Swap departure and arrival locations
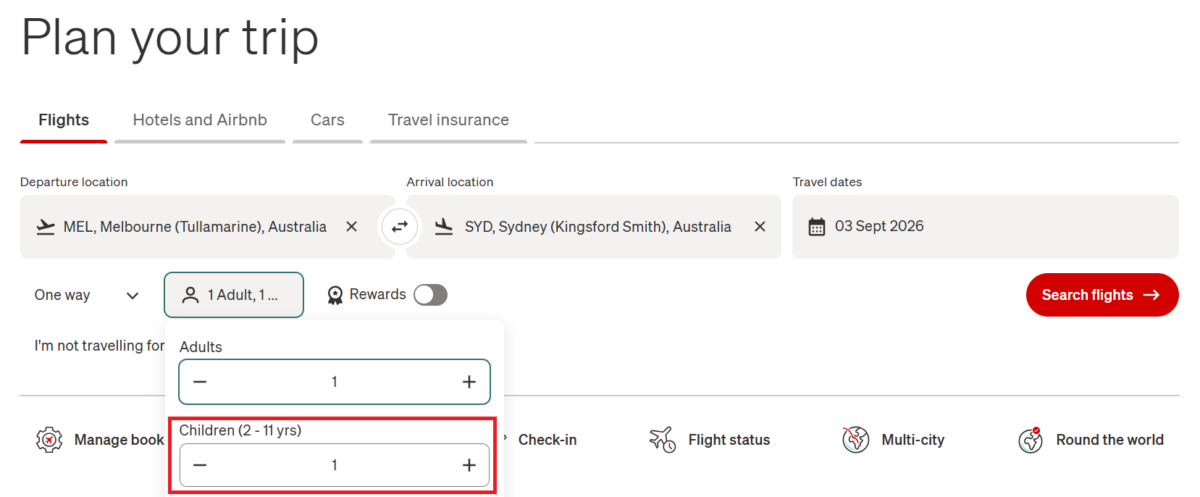 pos(400,227)
